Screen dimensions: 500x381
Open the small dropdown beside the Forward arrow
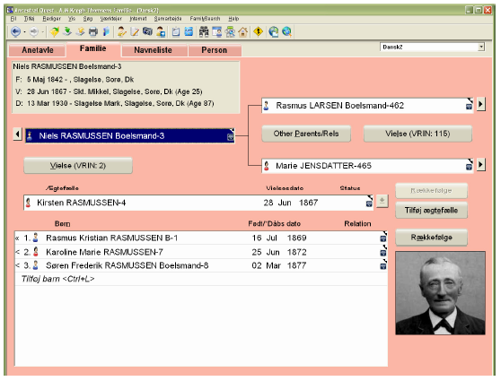coord(42,32)
